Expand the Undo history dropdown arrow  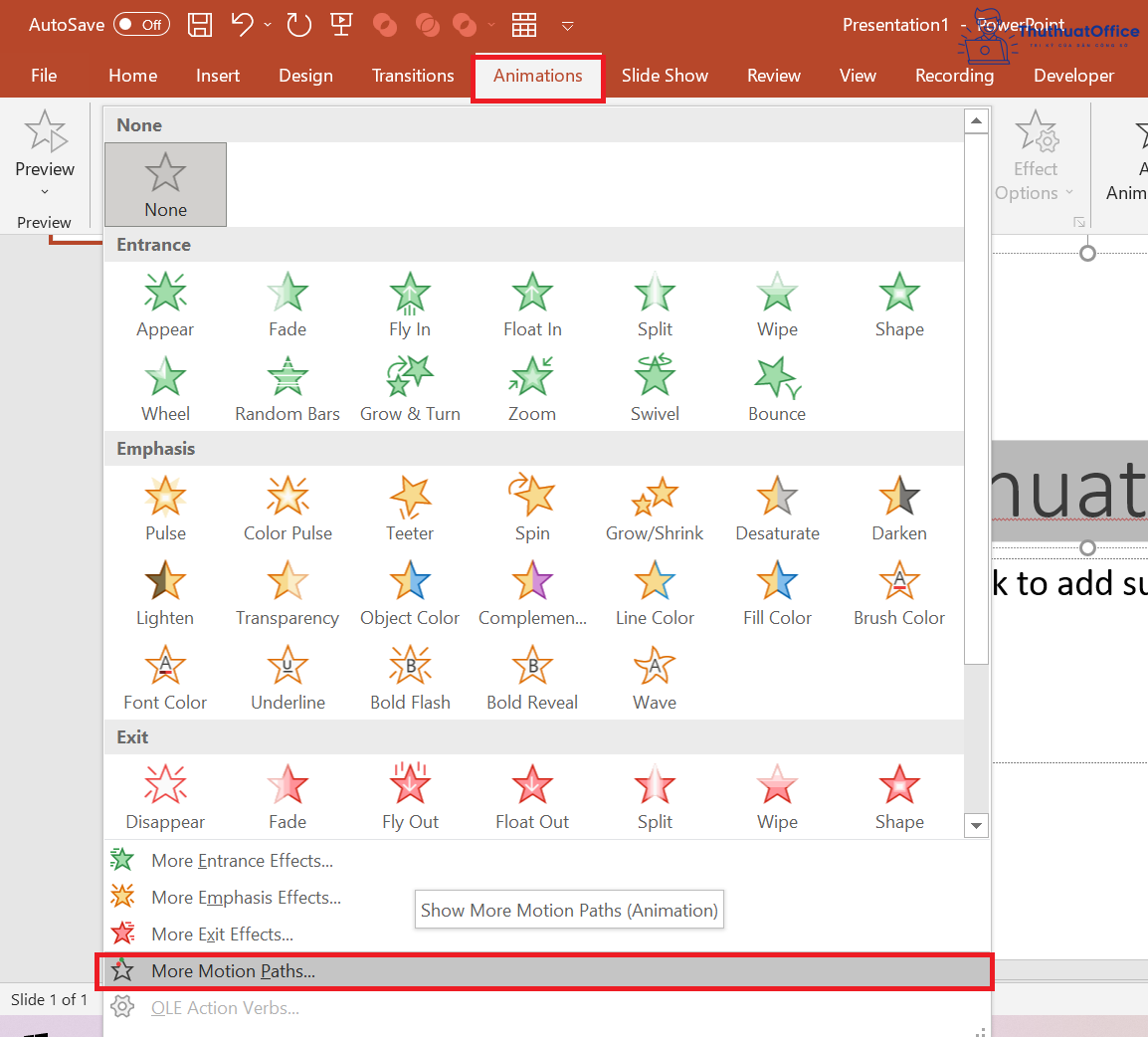[265, 25]
